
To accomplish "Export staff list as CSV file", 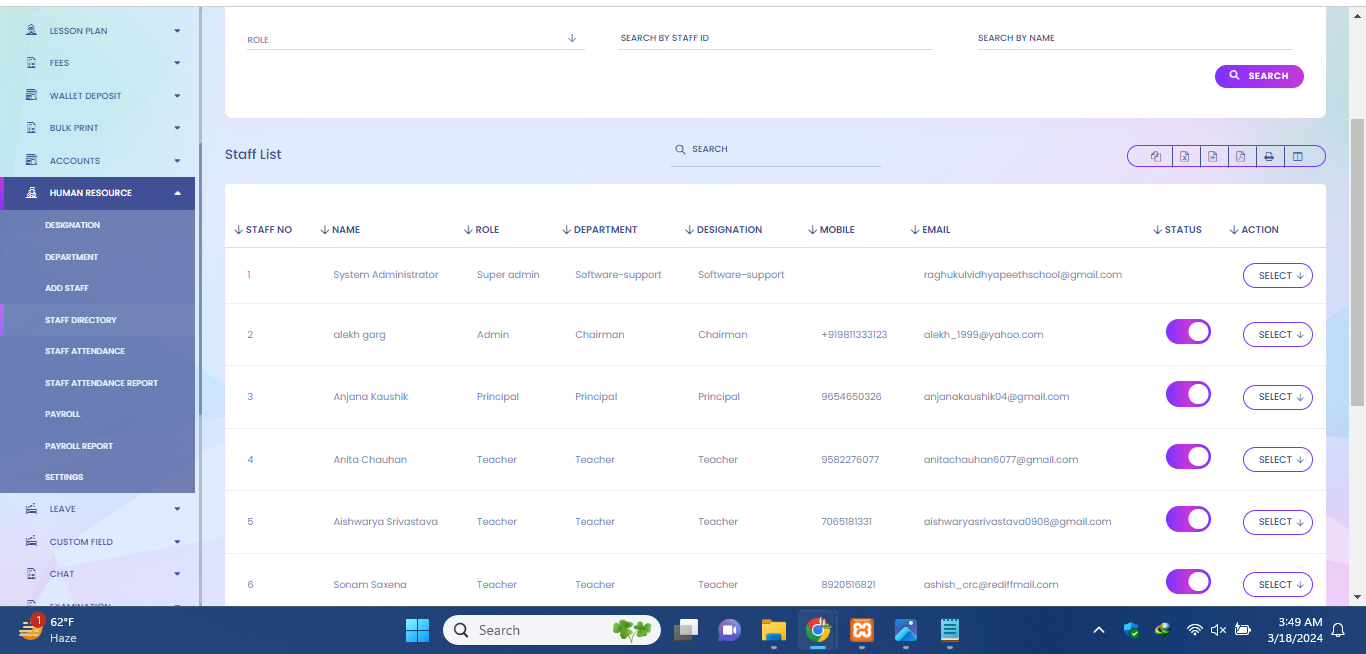I will [1212, 156].
